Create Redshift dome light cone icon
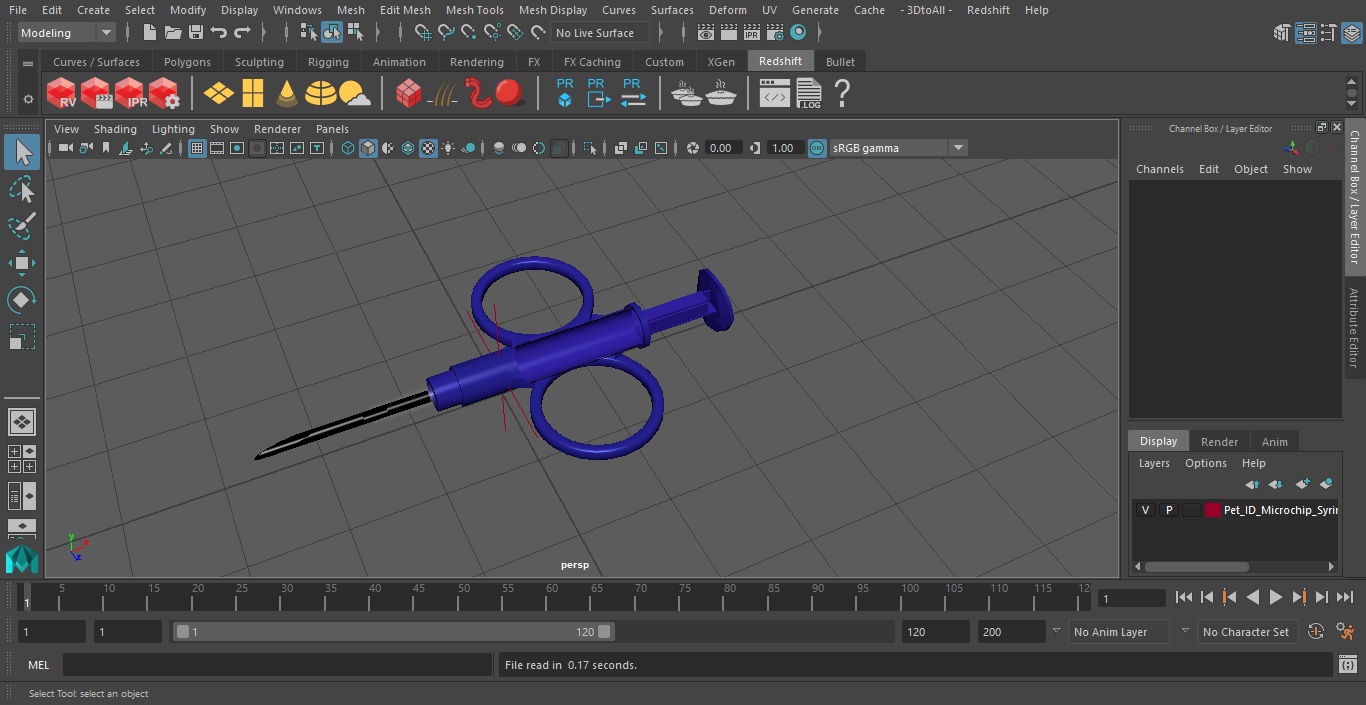 287,94
